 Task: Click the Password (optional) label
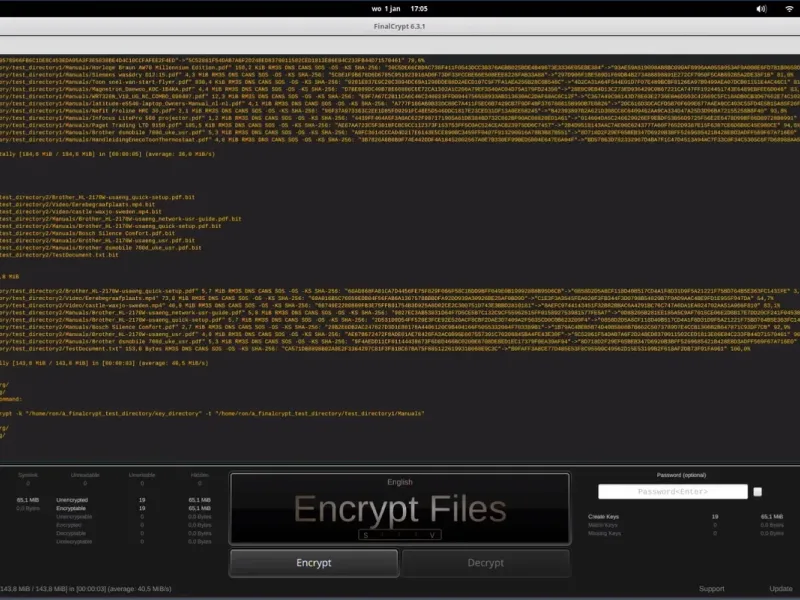pyautogui.click(x=681, y=475)
